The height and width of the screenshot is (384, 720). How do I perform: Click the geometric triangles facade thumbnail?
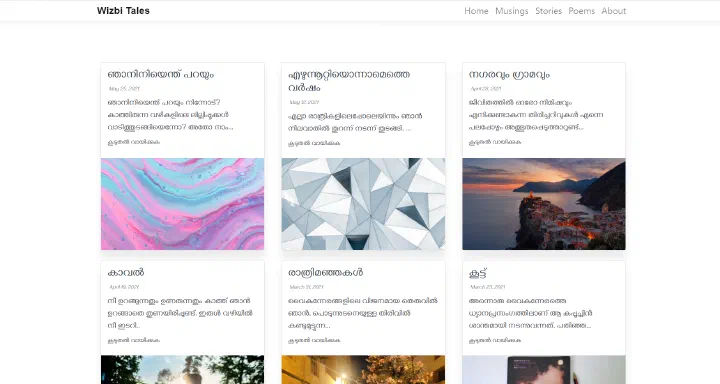click(x=363, y=204)
